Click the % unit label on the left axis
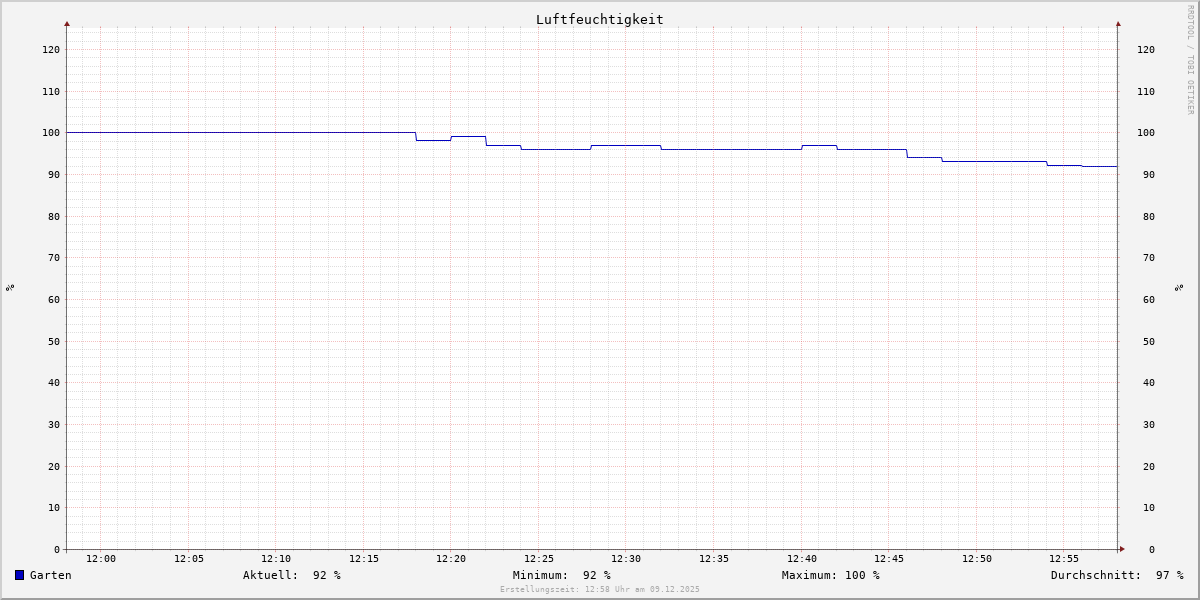 (10, 287)
